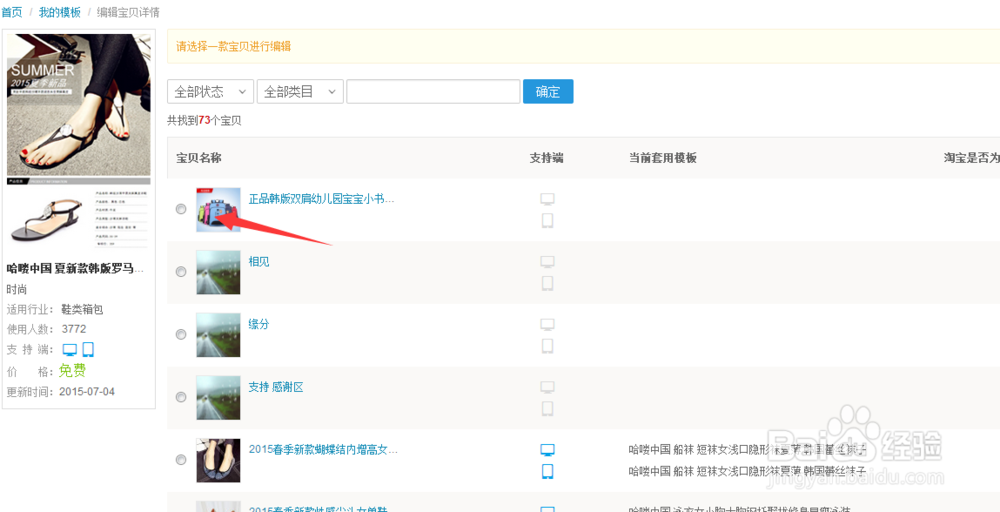Screen dimensions: 1000x512
Task: Click mobile icon in 支持 感谢区 row
Action: click(x=547, y=408)
